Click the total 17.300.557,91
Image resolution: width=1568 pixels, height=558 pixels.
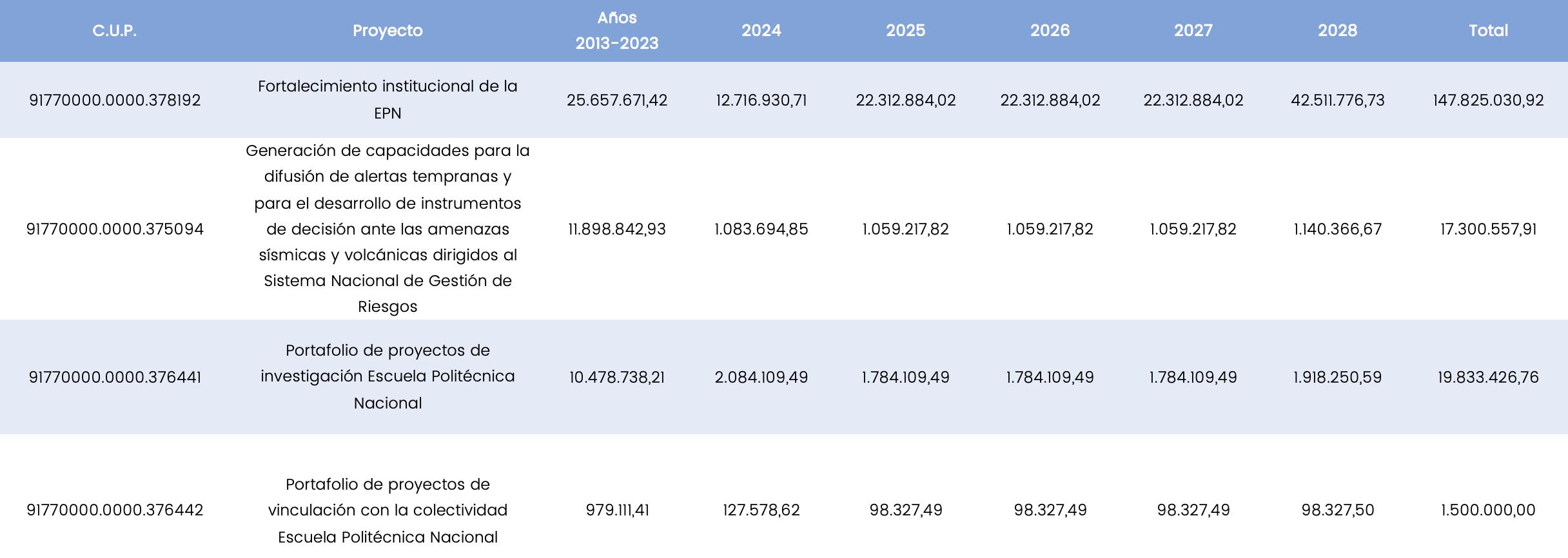1489,229
